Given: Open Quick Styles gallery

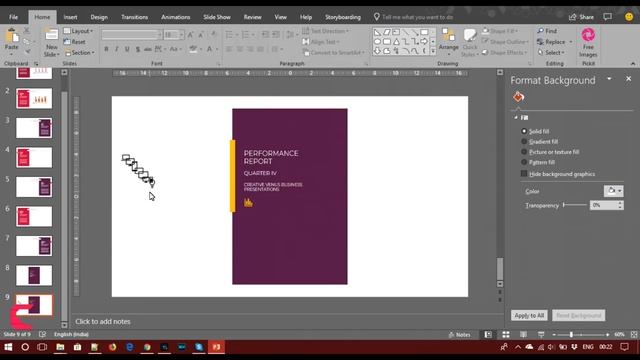Looking at the screenshot, I should [x=470, y=42].
